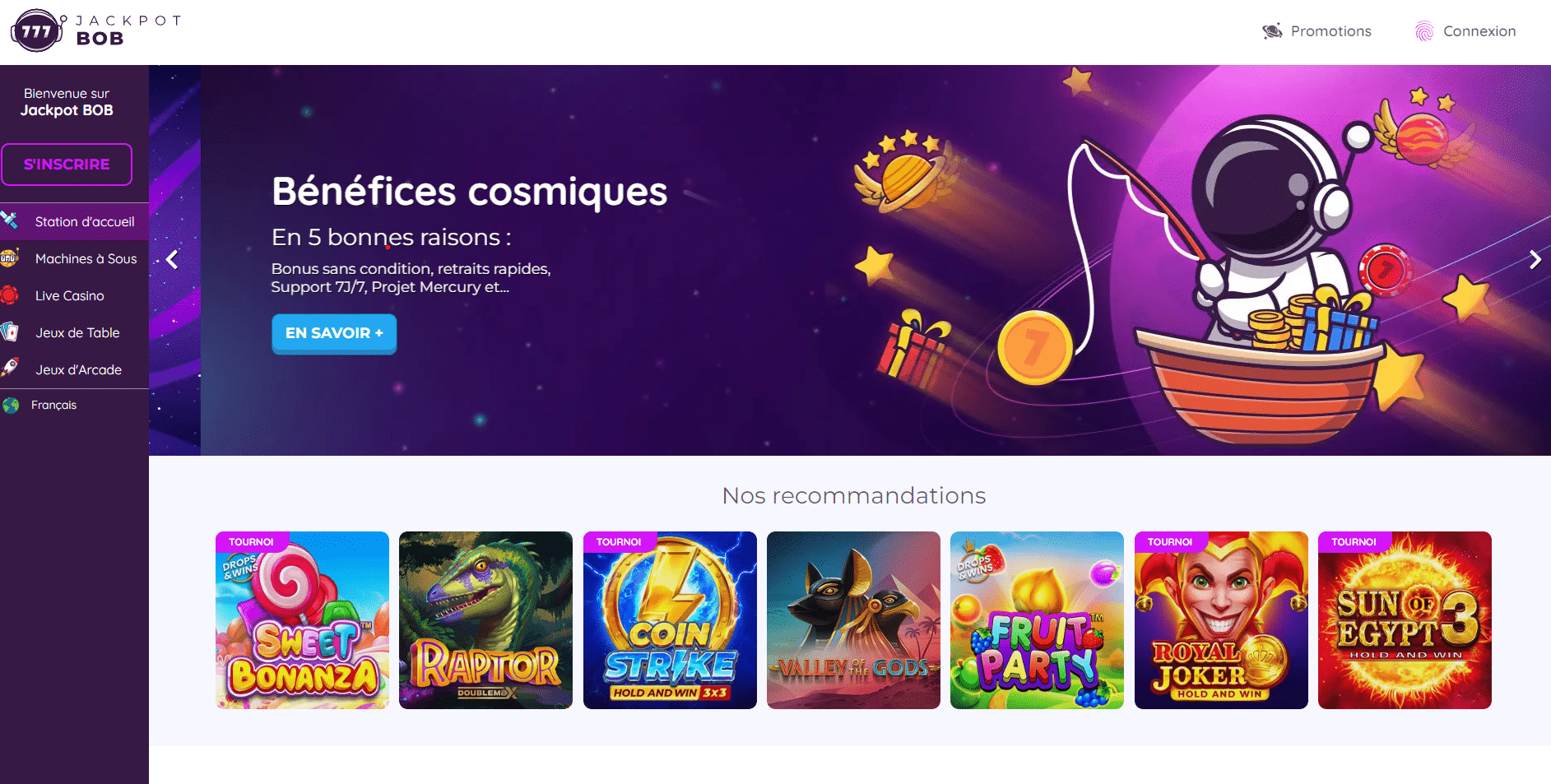Viewport: 1551px width, 784px height.
Task: Open the Promotions link
Action: [x=1330, y=31]
